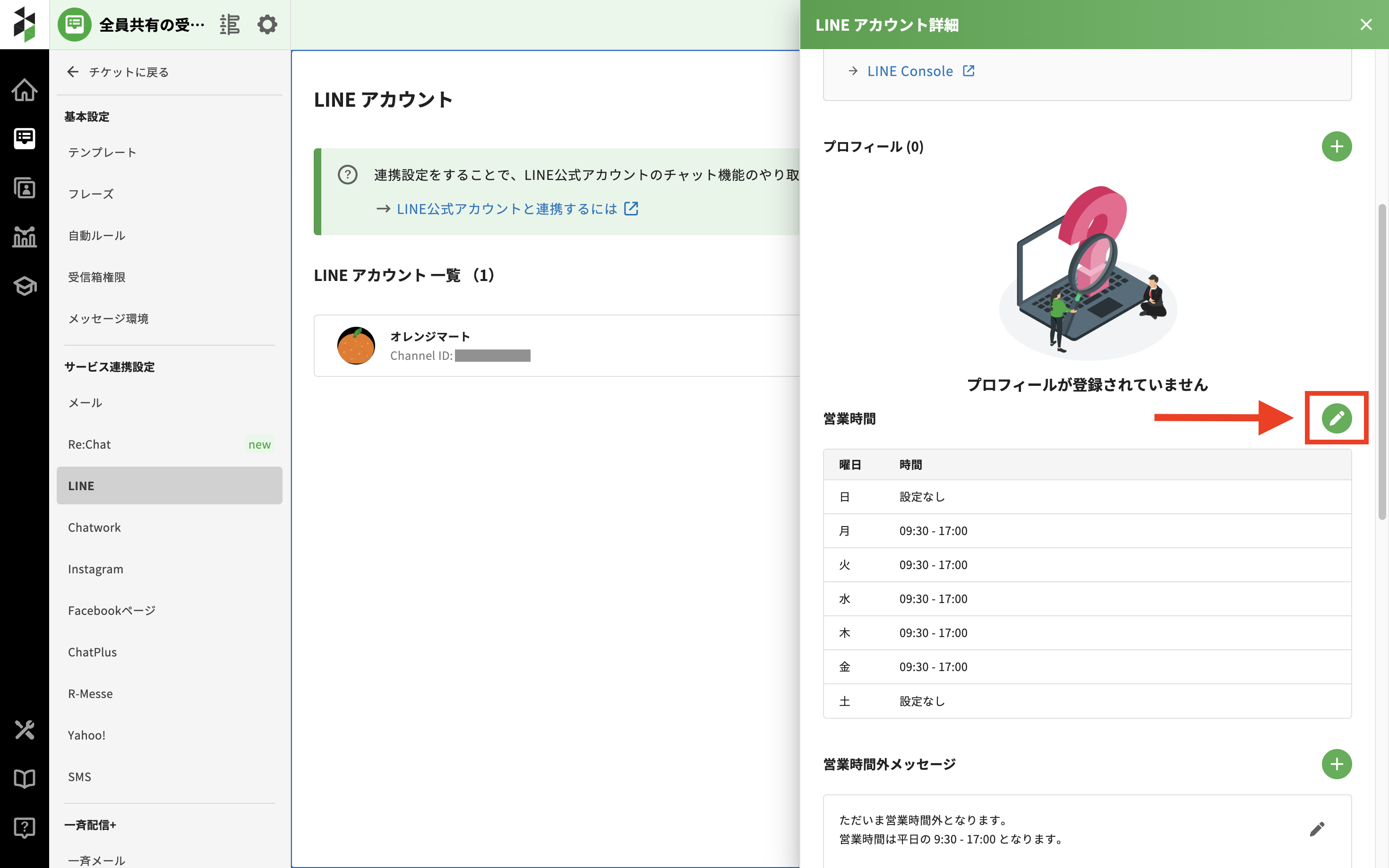The height and width of the screenshot is (868, 1389).
Task: Open 自動ルール settings
Action: 170,235
